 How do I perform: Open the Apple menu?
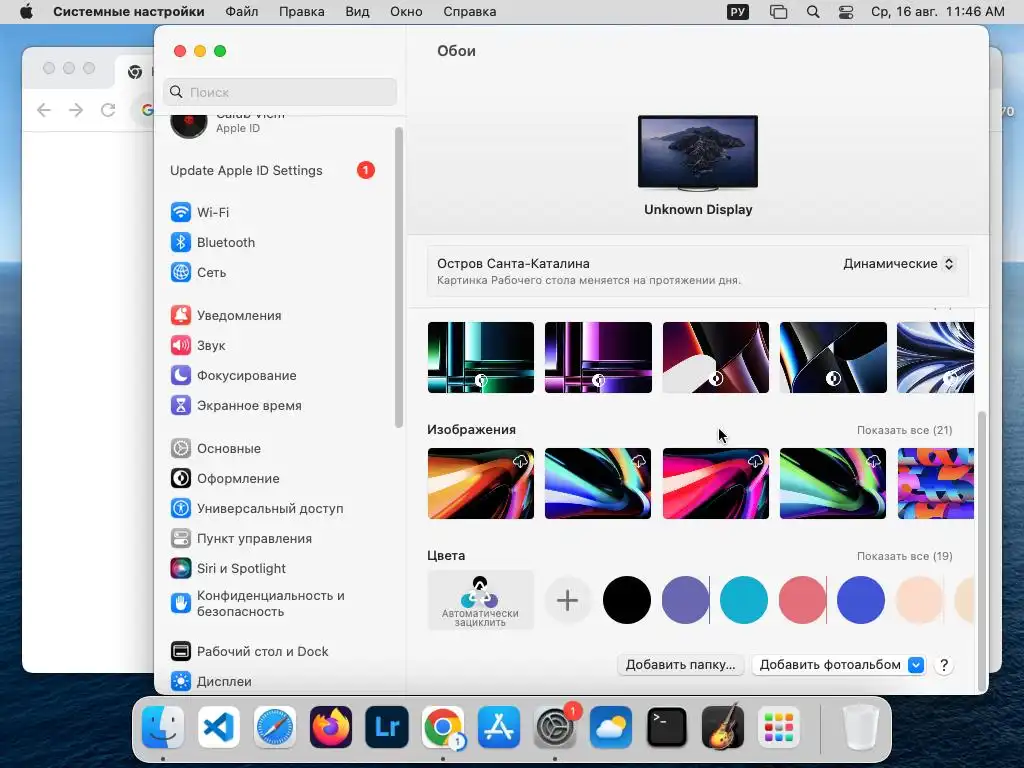pos(26,12)
